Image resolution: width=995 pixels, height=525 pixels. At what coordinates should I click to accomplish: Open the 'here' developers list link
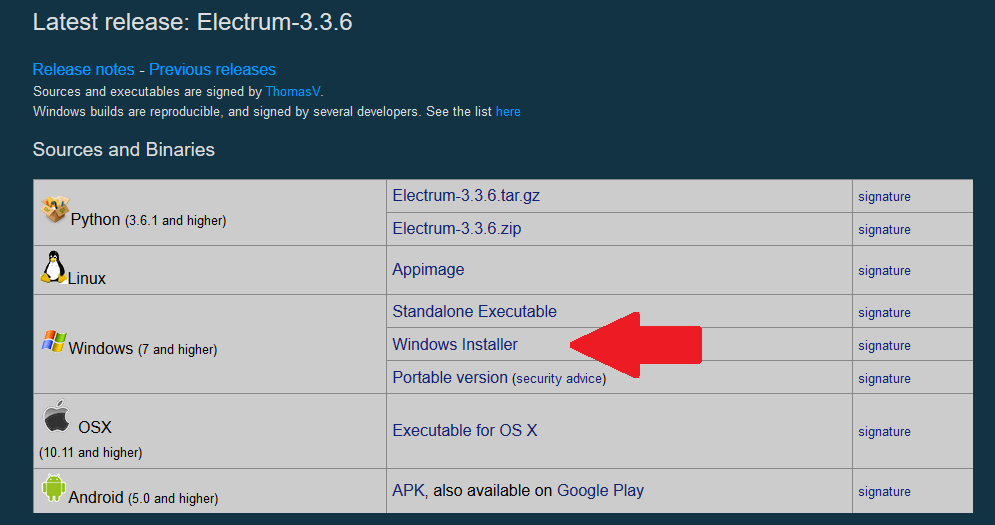508,112
